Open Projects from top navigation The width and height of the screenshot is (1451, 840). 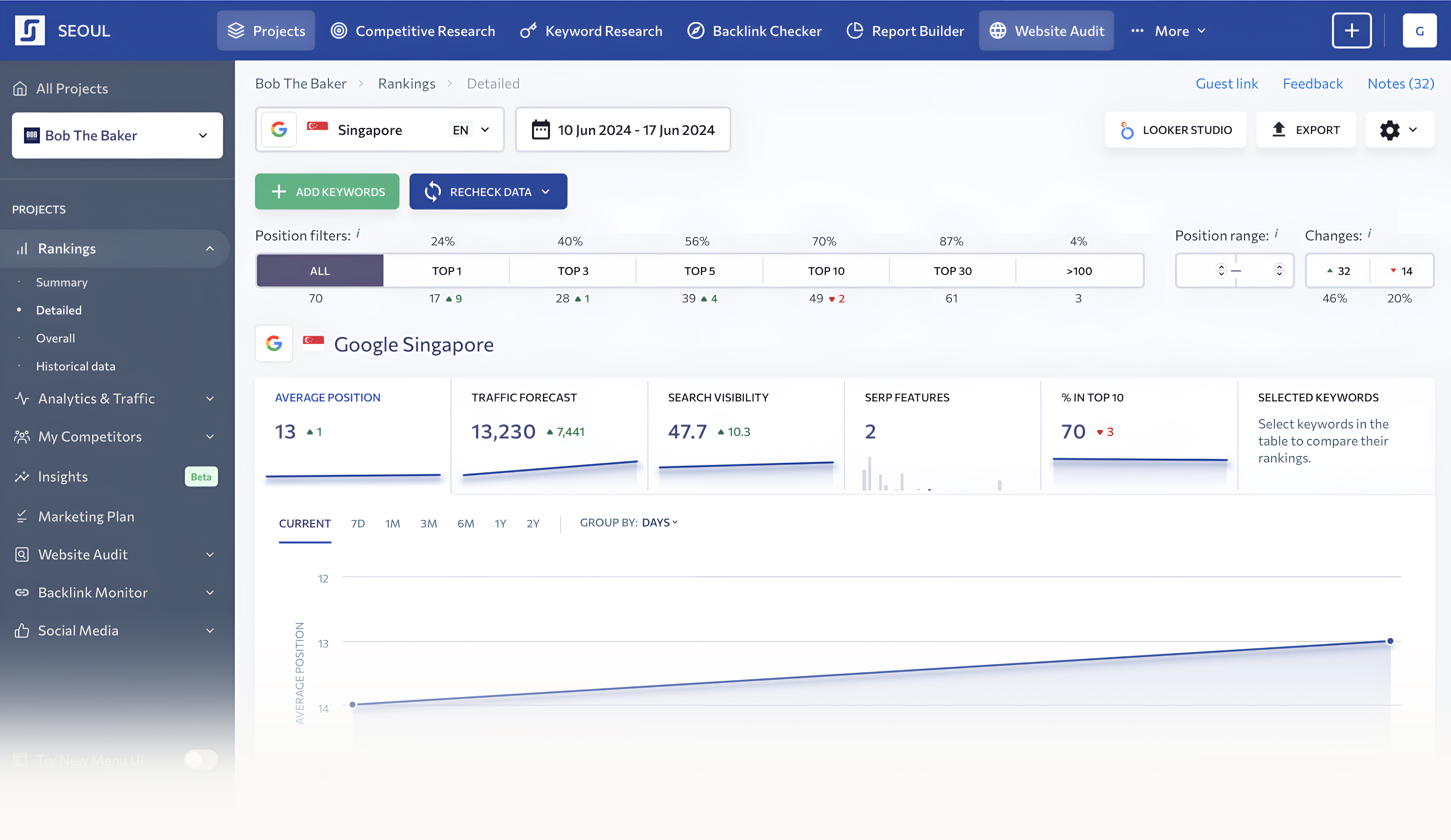pyautogui.click(x=266, y=30)
